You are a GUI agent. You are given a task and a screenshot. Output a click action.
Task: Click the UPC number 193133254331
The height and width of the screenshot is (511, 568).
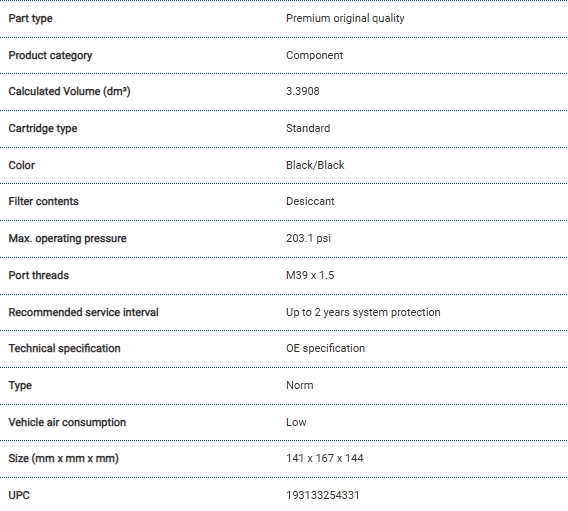[322, 495]
